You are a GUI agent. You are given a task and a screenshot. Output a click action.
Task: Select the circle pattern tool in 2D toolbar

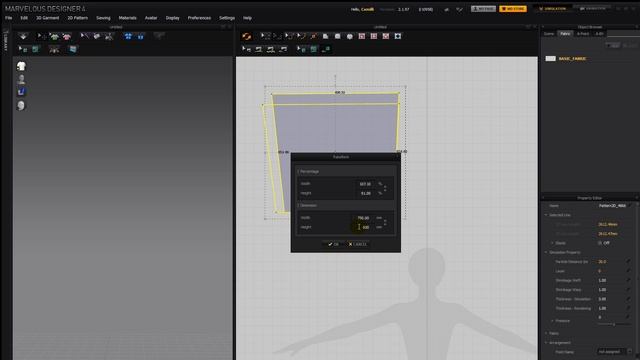[350, 36]
